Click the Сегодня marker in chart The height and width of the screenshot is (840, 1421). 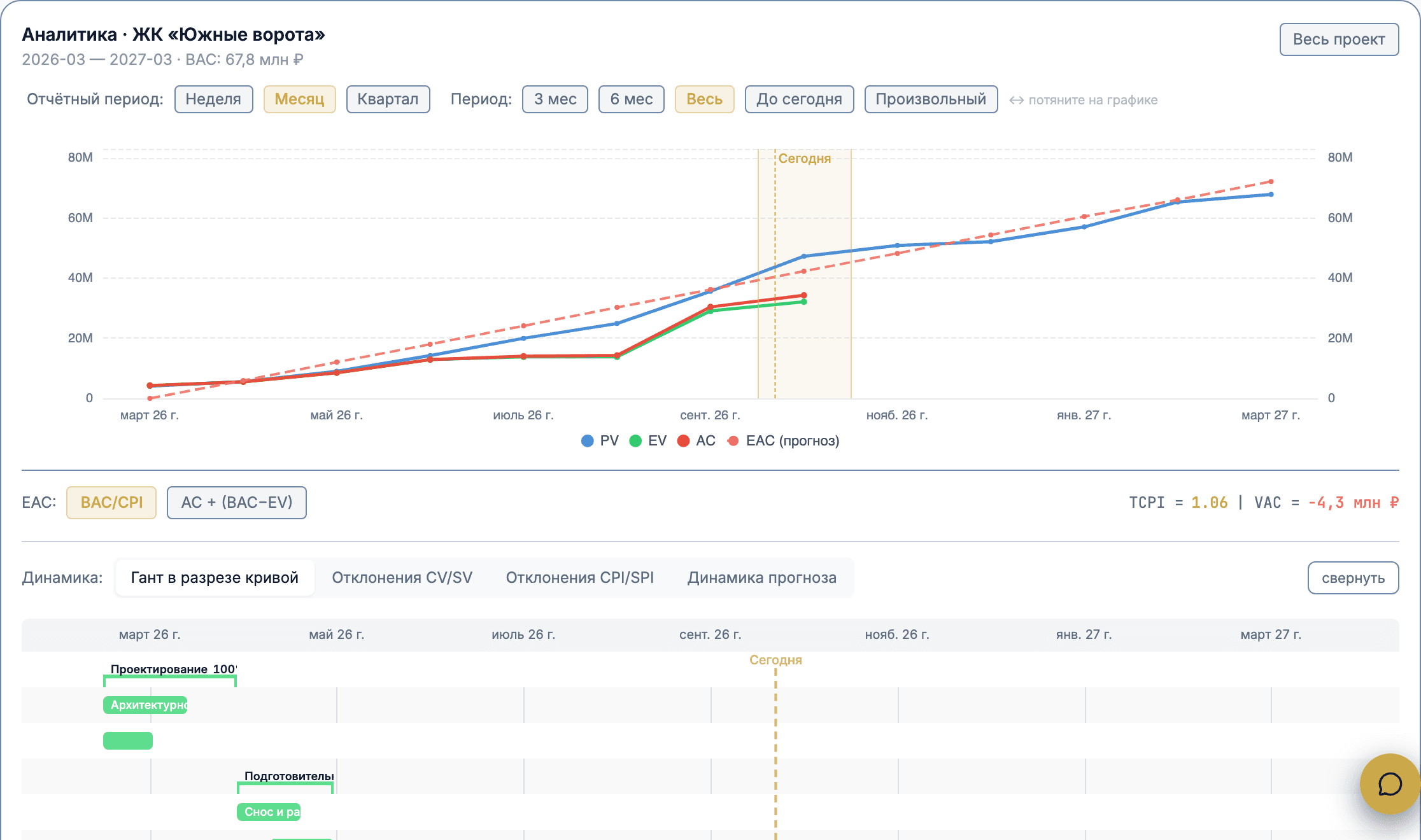(804, 158)
